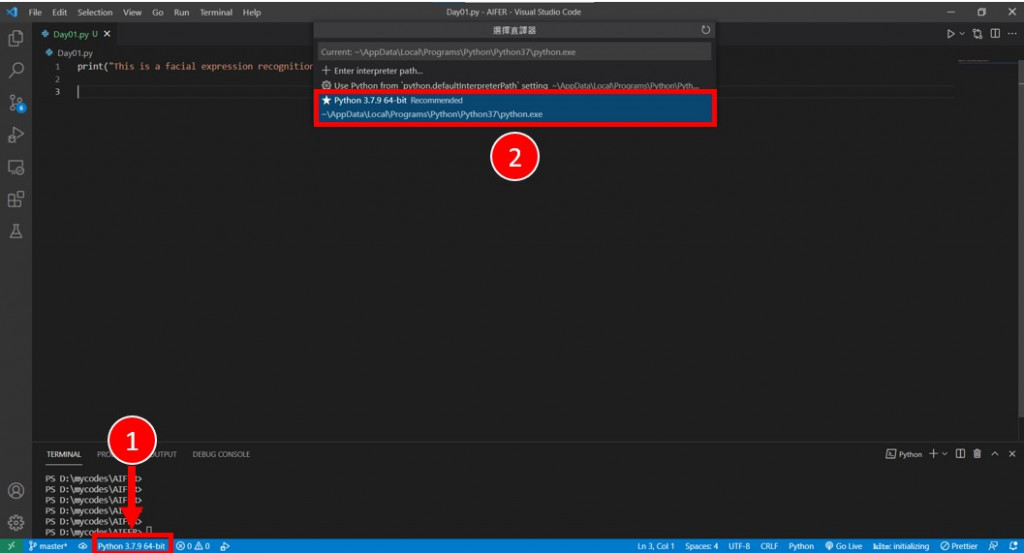This screenshot has width=1024, height=553.
Task: Click Python 3.7.9 64-bit interpreter in status bar
Action: 132,546
